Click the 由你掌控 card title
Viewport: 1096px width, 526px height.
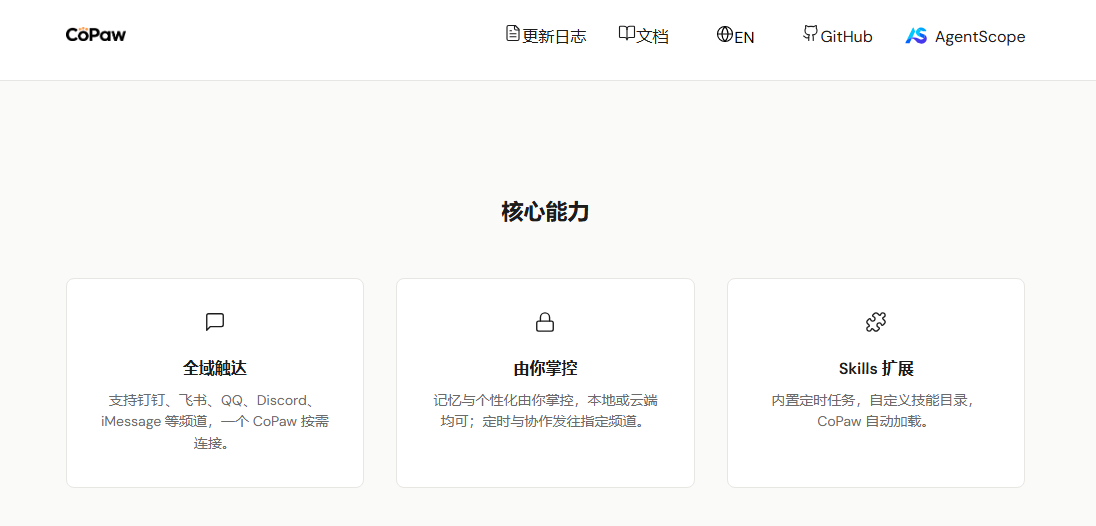pos(545,368)
